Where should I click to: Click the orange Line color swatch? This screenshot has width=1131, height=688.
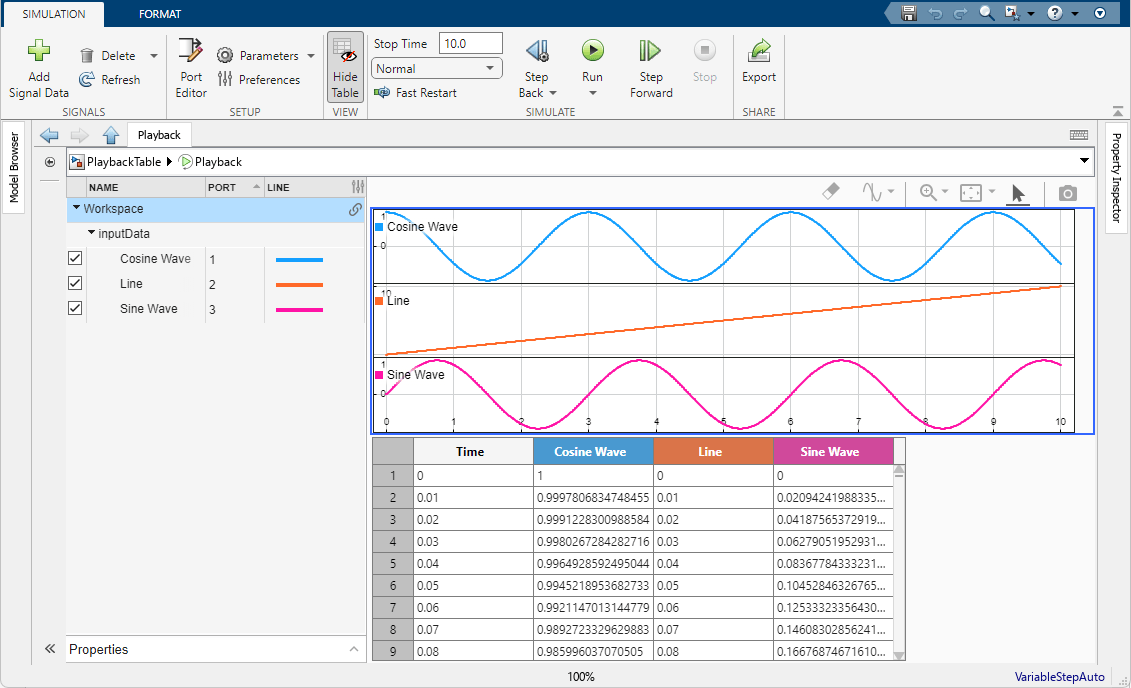299,285
